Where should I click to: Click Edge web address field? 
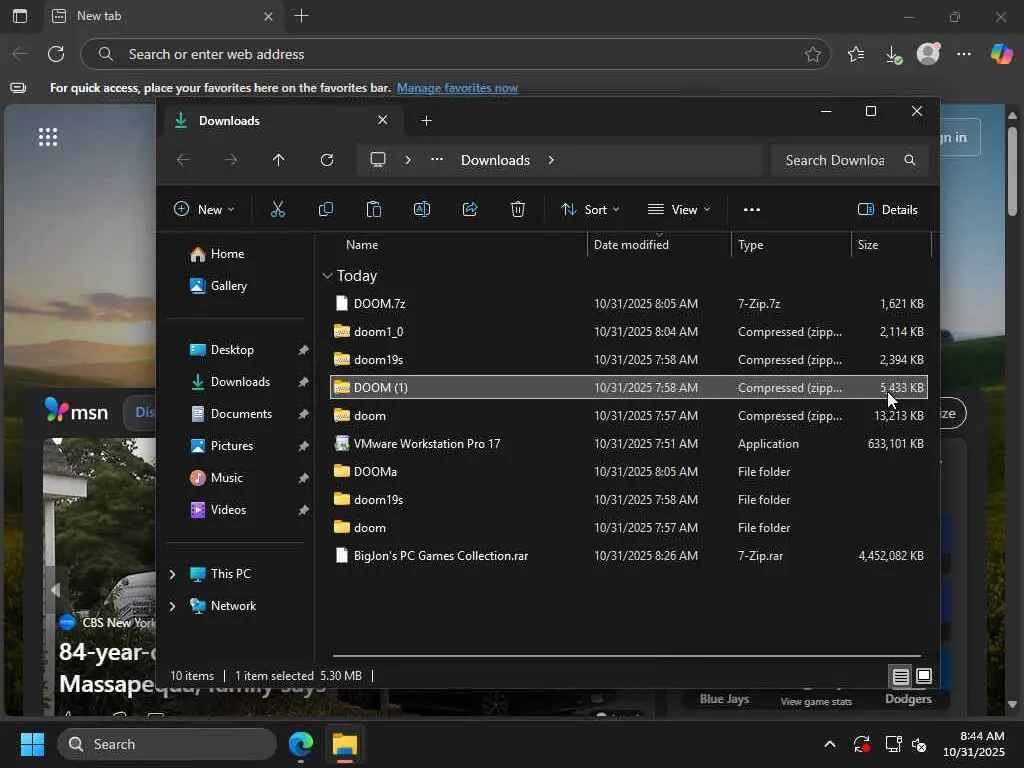455,54
